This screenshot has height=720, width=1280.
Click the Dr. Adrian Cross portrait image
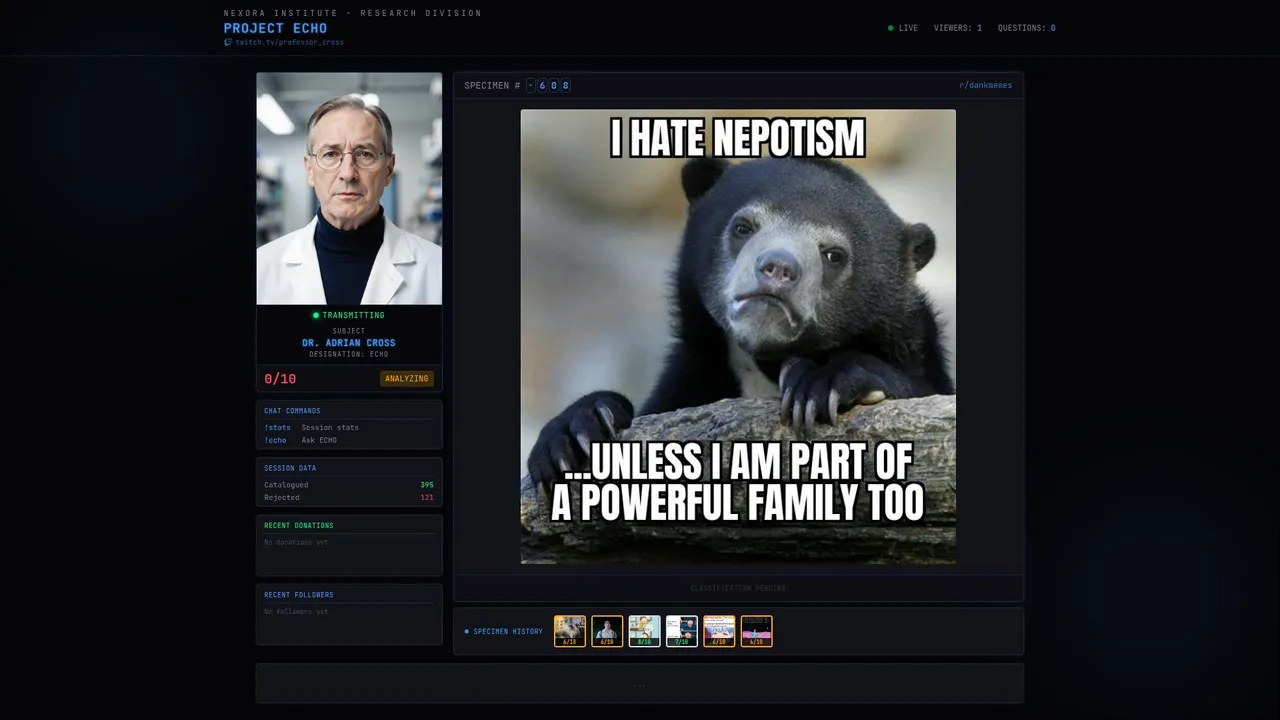(349, 188)
